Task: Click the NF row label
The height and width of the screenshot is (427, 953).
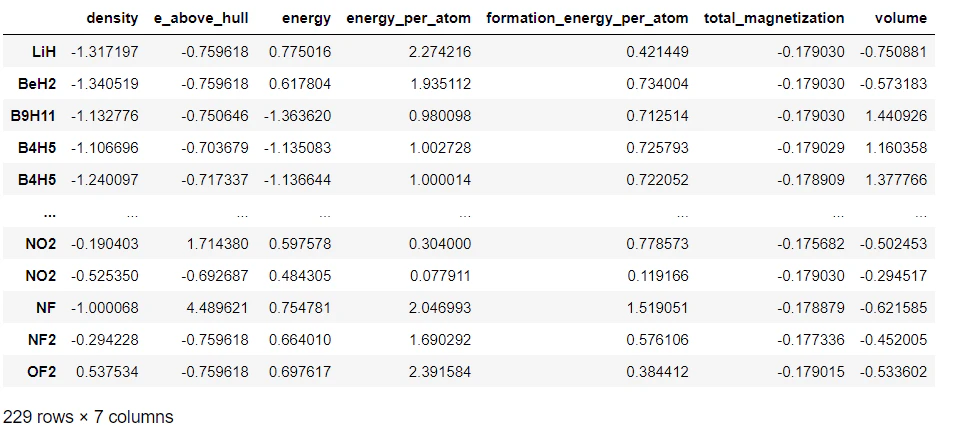Action: 46,307
